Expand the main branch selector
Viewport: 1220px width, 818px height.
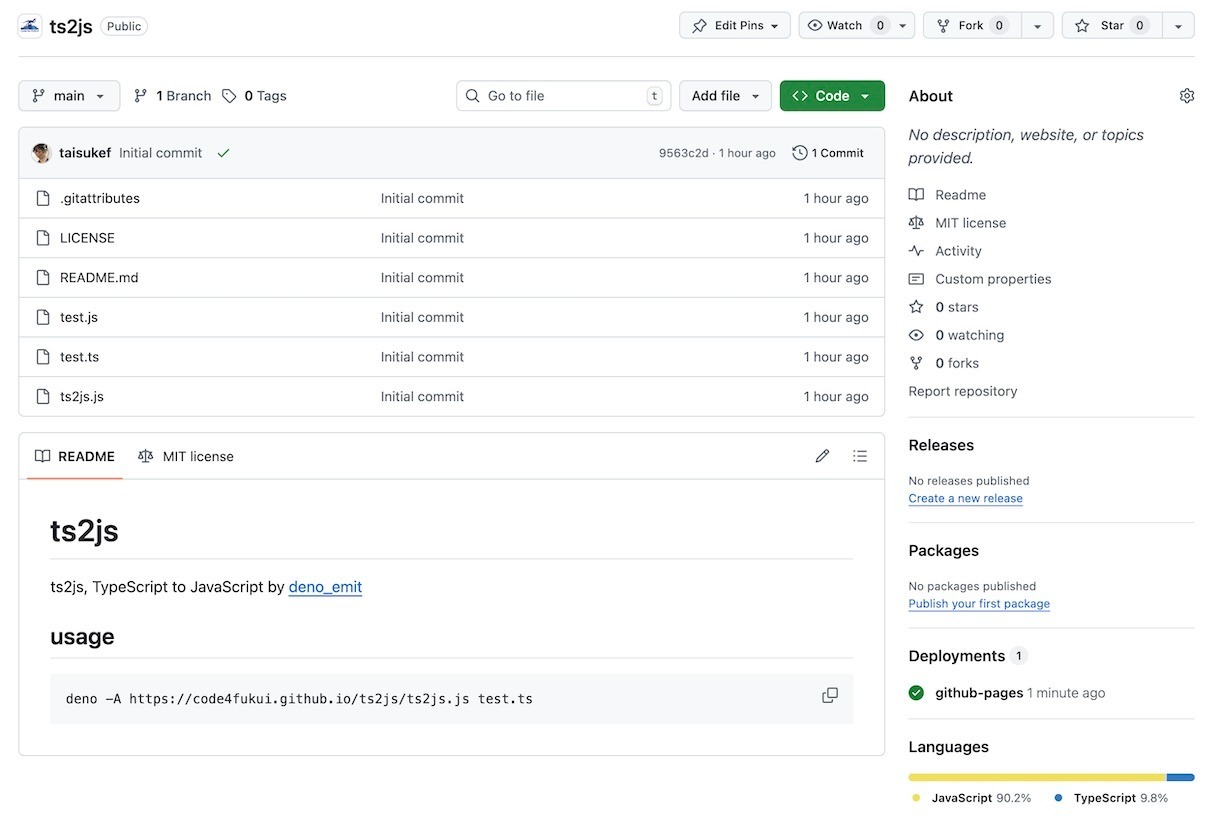click(x=69, y=96)
